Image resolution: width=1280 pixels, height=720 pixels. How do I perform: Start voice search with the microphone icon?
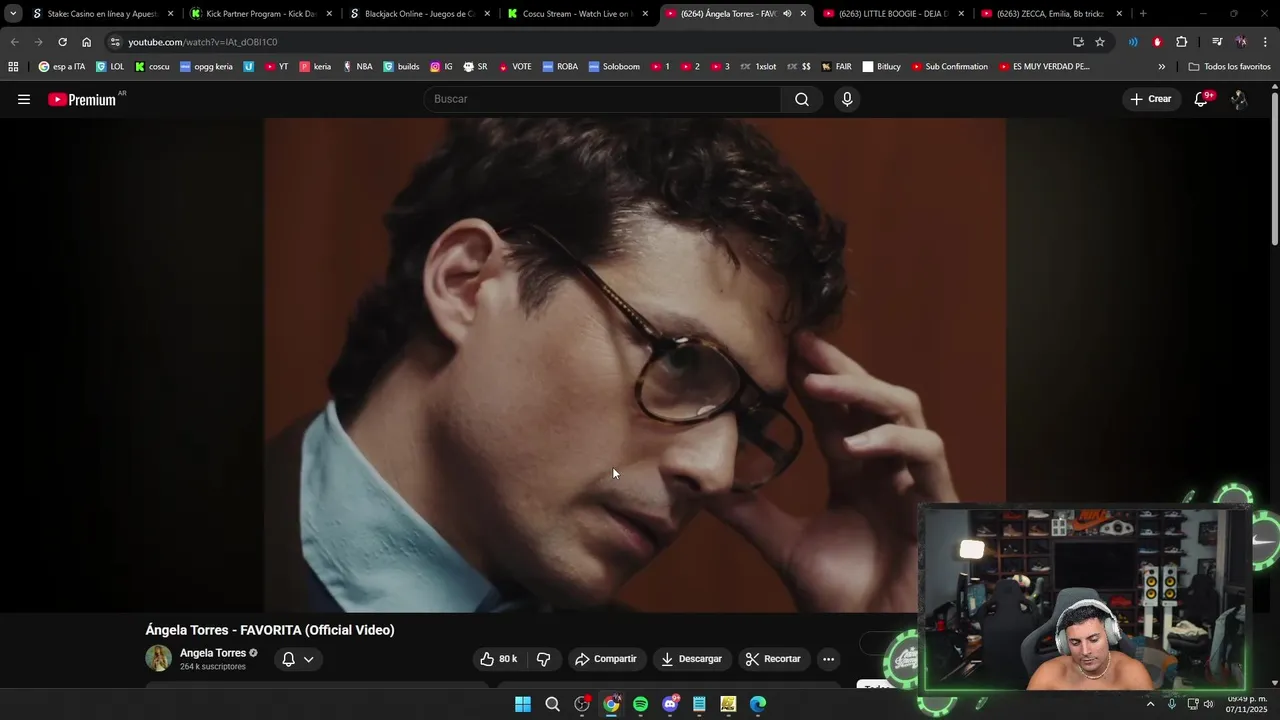pos(847,99)
